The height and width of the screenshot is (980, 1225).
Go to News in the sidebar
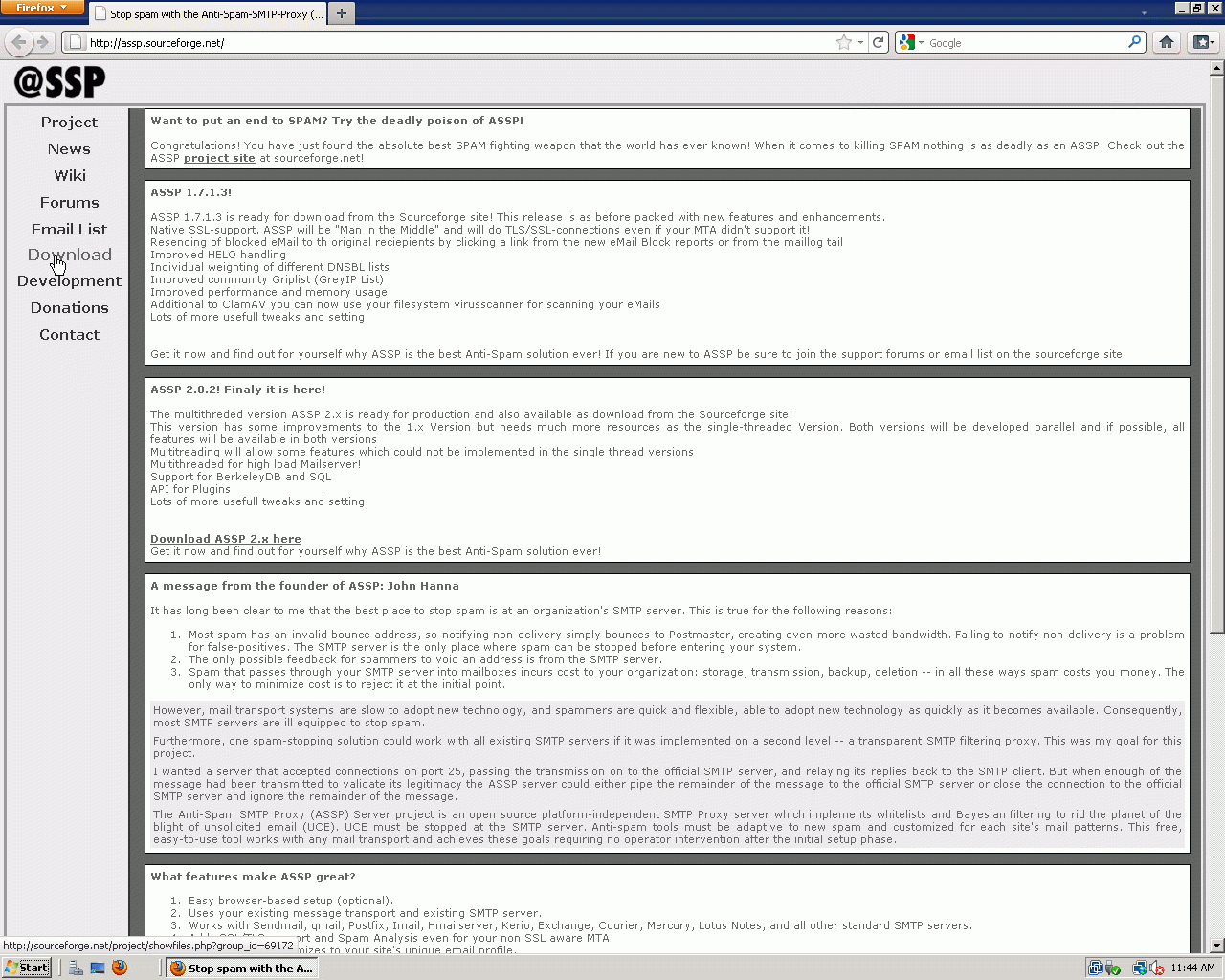[69, 149]
